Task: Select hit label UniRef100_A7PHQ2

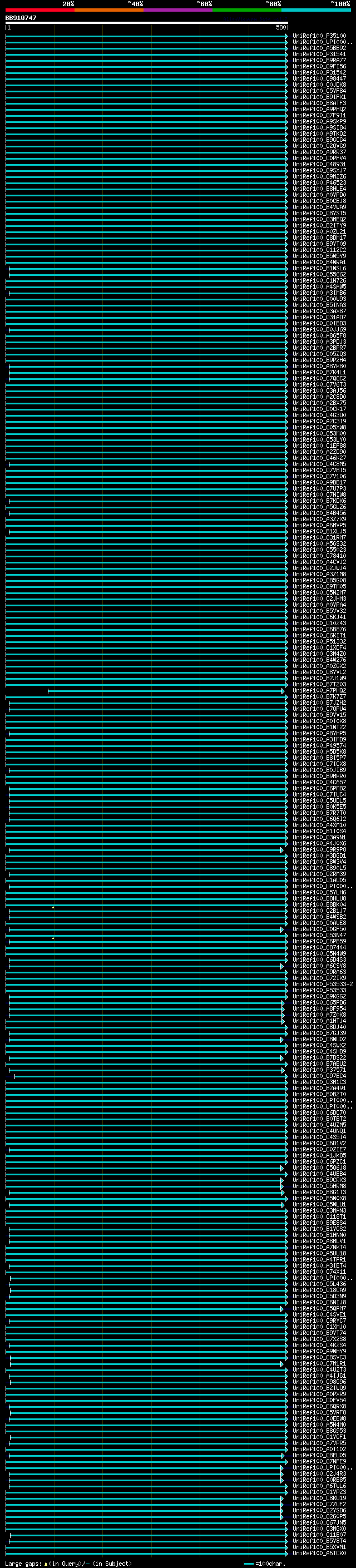Action: tap(319, 691)
